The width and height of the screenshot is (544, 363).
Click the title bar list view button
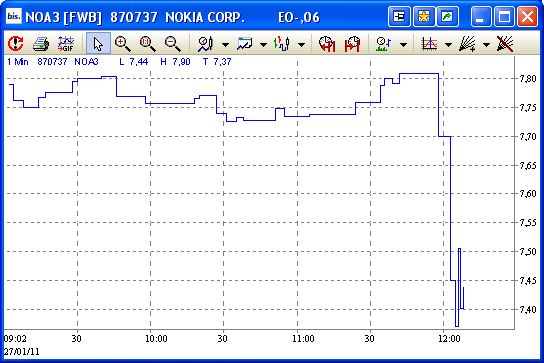pyautogui.click(x=399, y=16)
